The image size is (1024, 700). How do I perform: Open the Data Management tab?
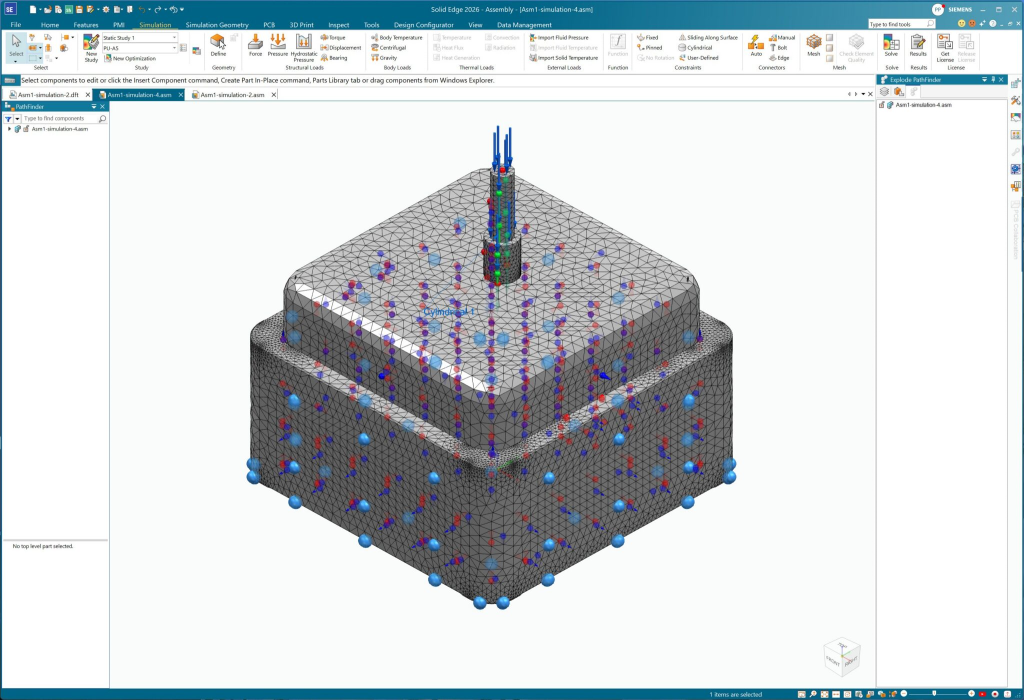(x=524, y=25)
